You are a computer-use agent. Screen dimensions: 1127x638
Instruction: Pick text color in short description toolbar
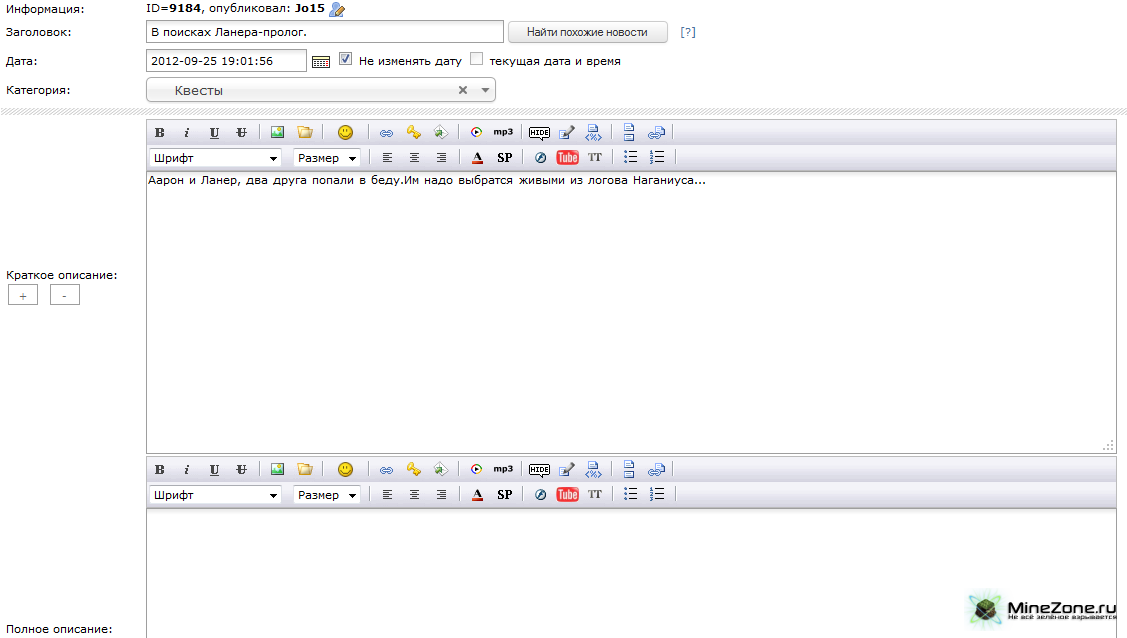click(477, 158)
